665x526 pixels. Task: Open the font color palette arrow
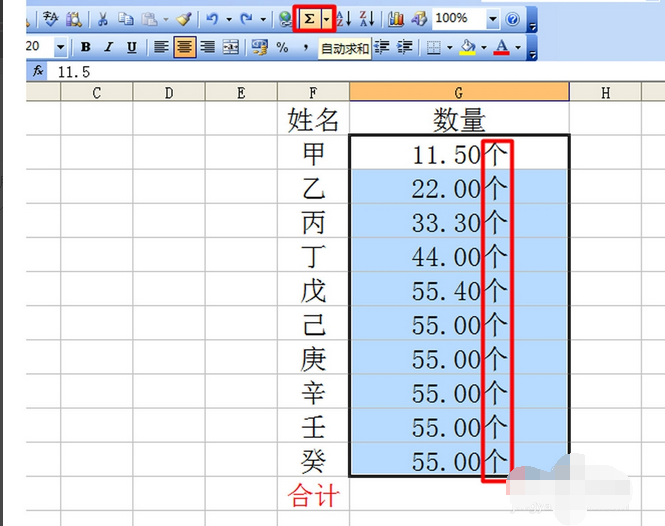pos(518,47)
